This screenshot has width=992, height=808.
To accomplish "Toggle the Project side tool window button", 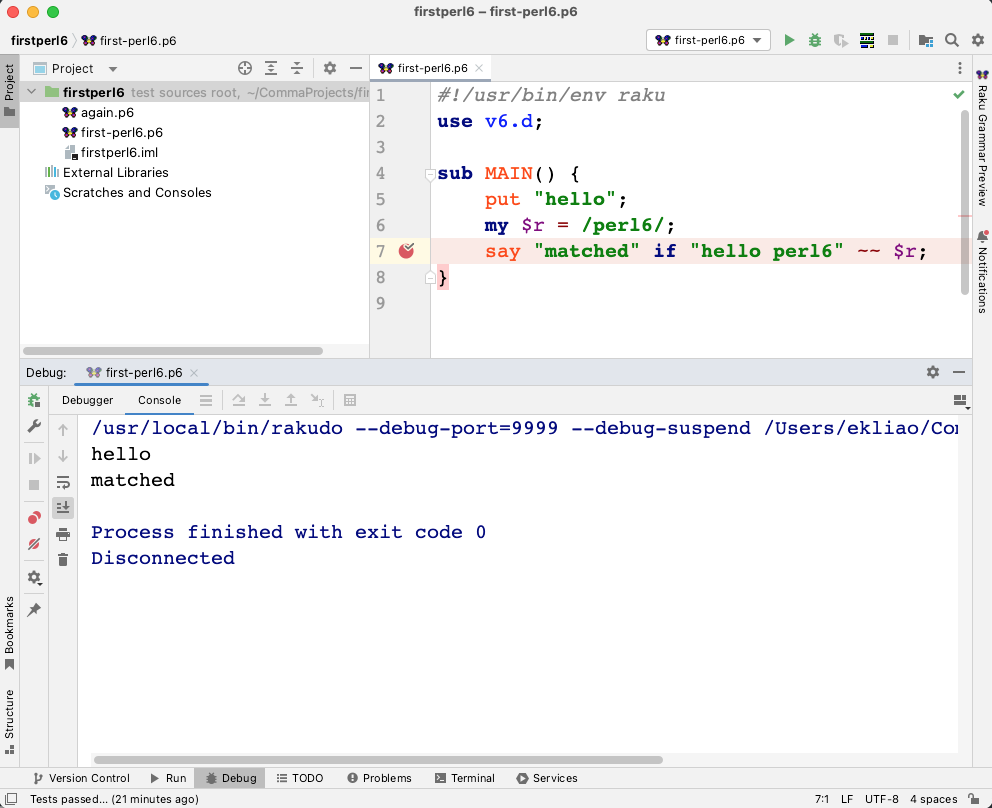I will coord(9,92).
